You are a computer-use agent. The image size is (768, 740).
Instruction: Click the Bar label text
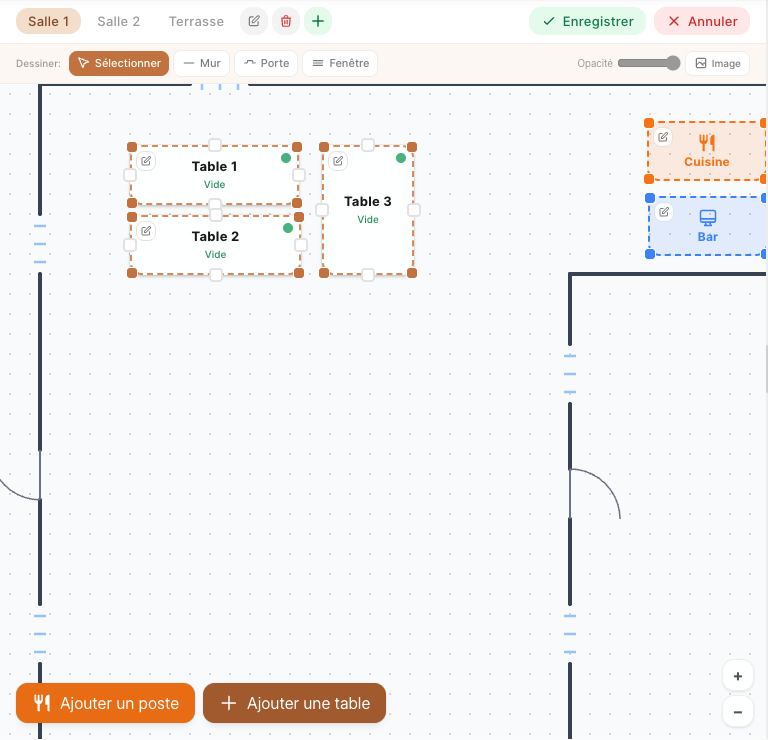tap(708, 237)
